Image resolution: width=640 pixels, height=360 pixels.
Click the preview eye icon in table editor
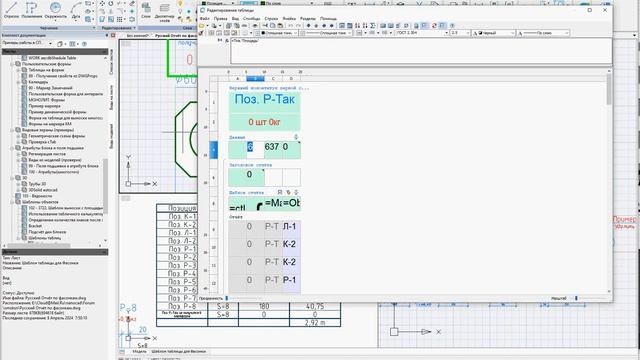(x=255, y=26)
